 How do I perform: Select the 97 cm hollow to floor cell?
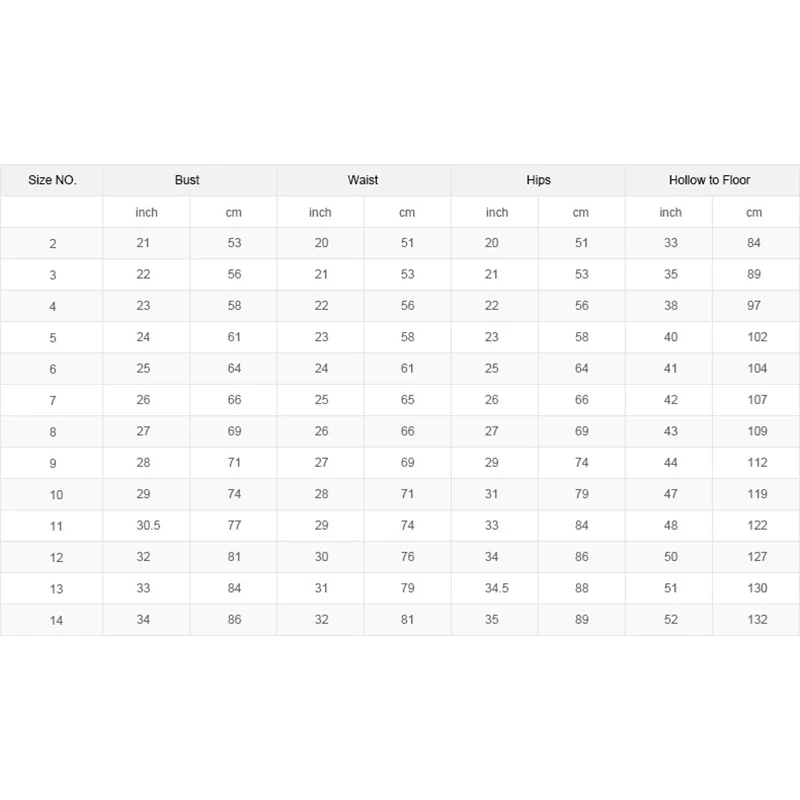[754, 305]
